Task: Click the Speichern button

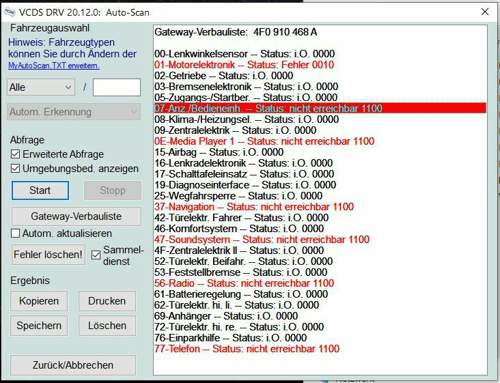Action: [x=39, y=326]
